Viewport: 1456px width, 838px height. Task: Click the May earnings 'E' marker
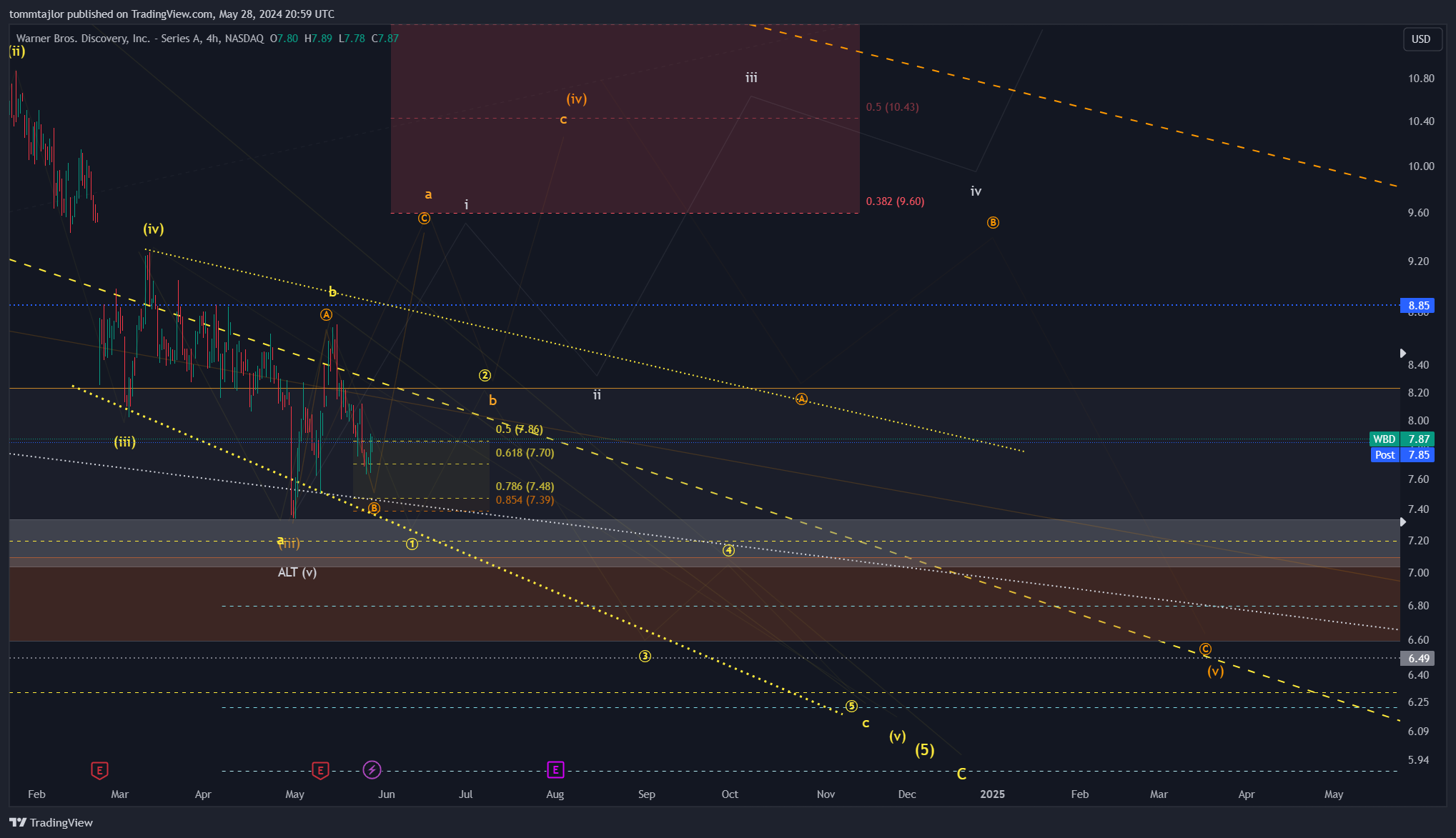tap(320, 770)
